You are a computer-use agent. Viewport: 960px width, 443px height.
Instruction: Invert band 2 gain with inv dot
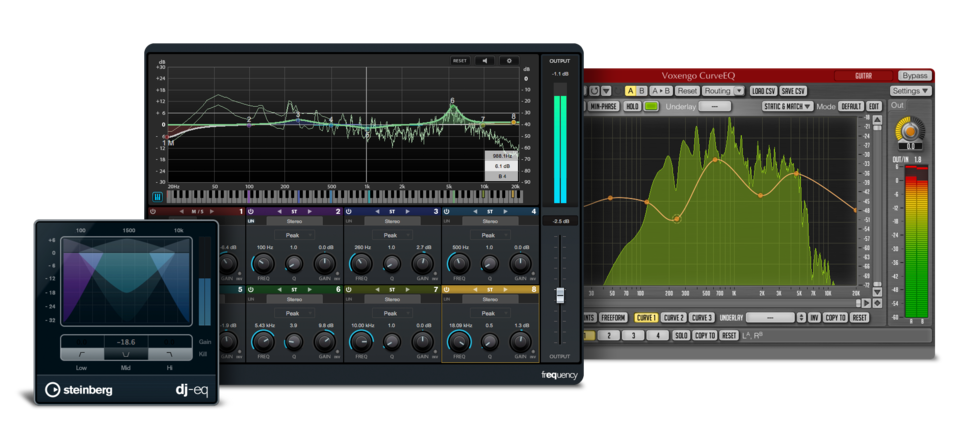pos(337,274)
